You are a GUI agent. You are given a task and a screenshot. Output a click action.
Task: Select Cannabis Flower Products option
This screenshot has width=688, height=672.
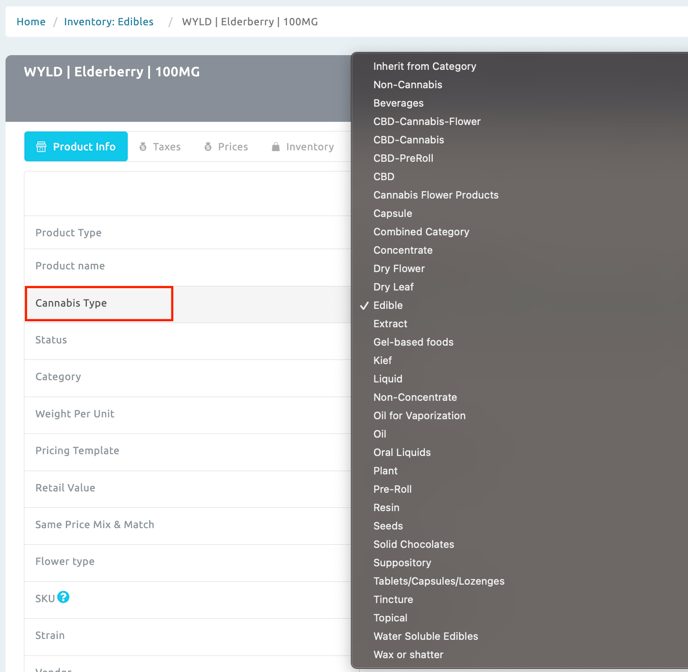point(436,195)
